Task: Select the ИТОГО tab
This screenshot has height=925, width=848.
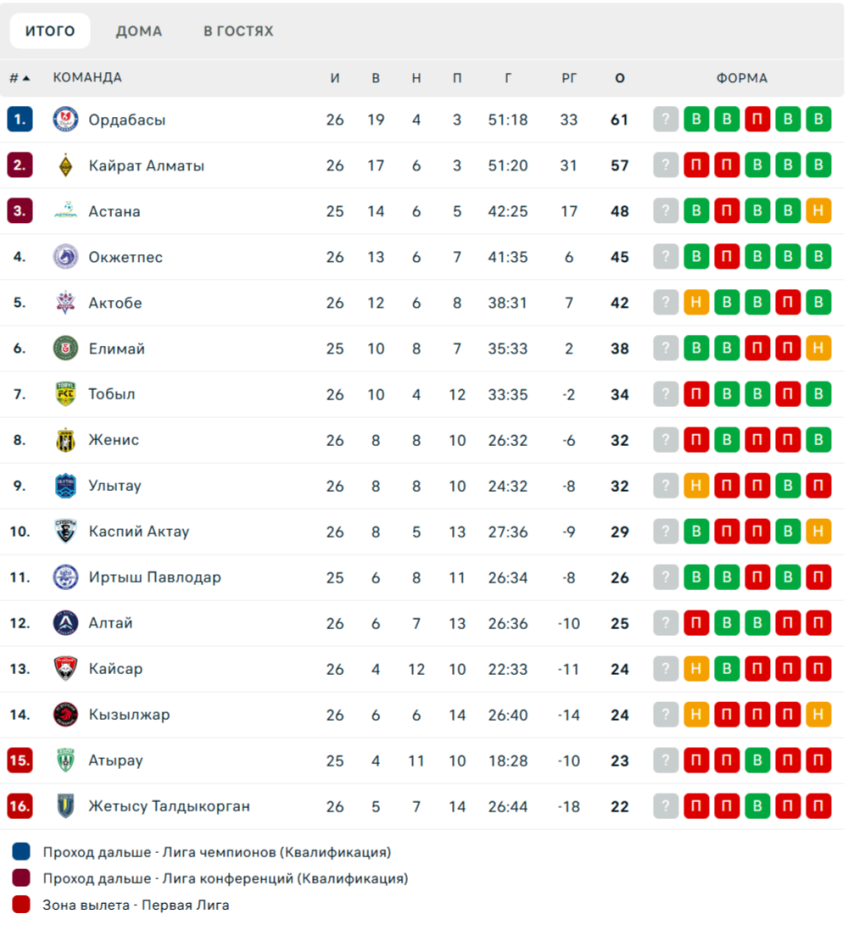Action: pyautogui.click(x=50, y=31)
